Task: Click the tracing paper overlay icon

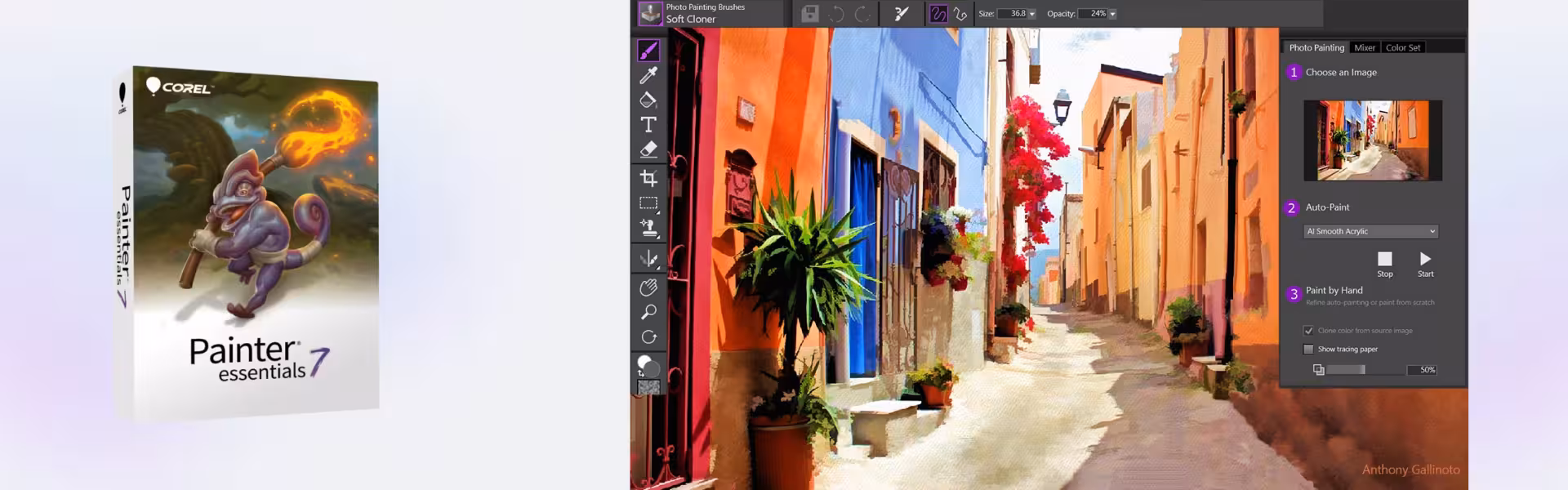Action: click(x=1318, y=370)
